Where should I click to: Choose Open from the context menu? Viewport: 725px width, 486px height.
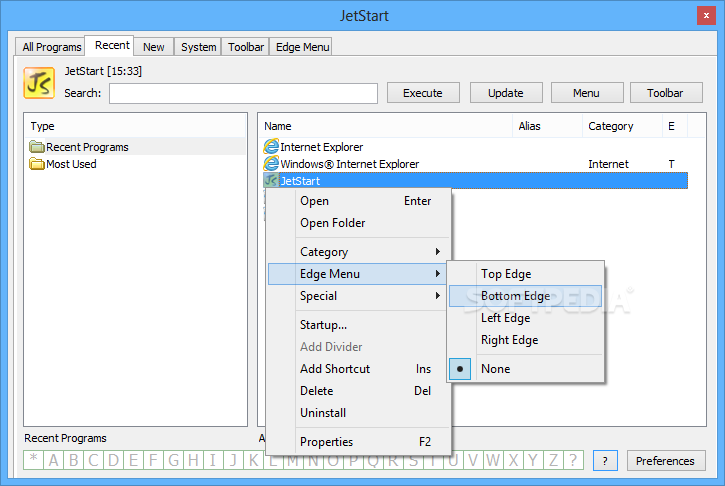click(358, 201)
